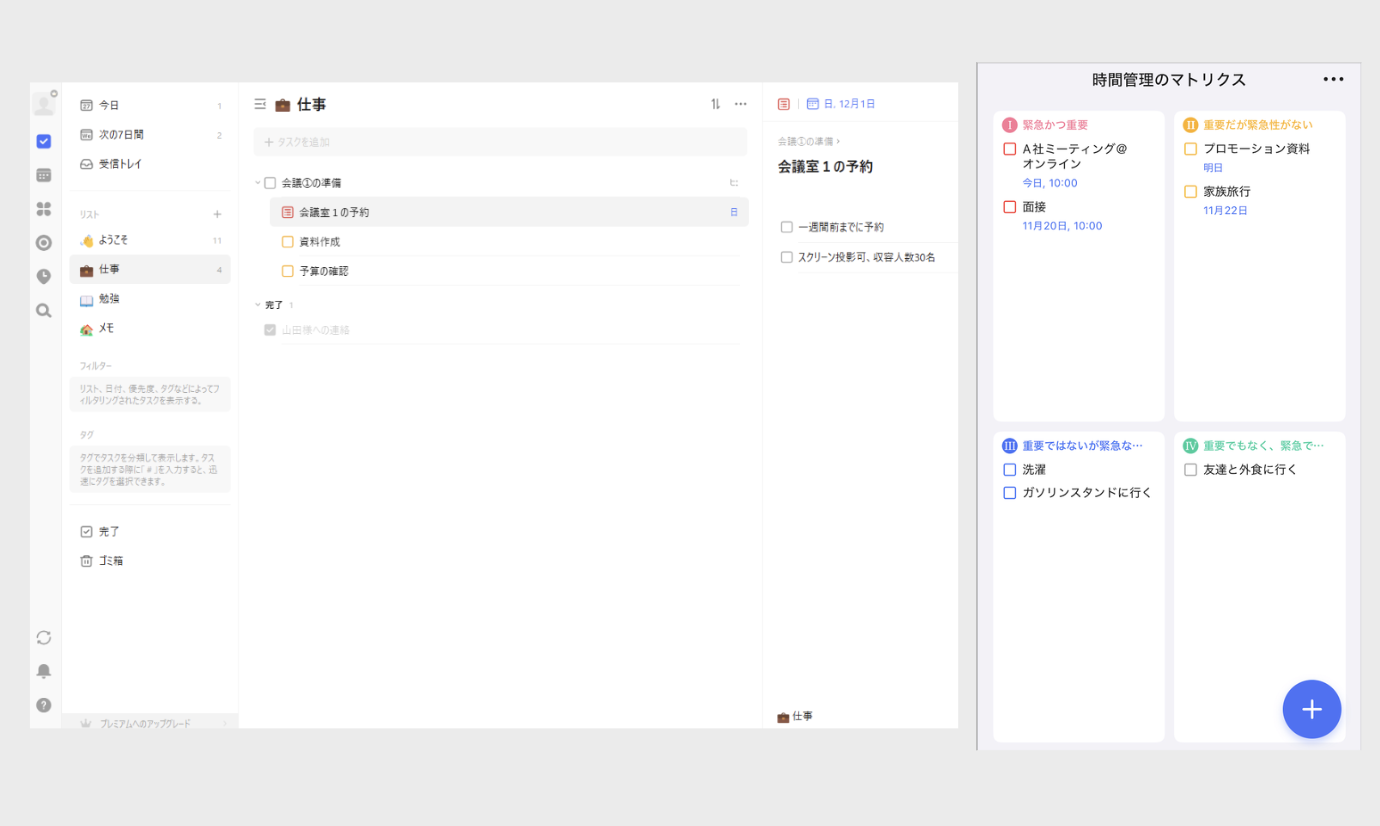Click the 日, 12月1日 due date button
Image resolution: width=1380 pixels, height=826 pixels.
coord(841,104)
